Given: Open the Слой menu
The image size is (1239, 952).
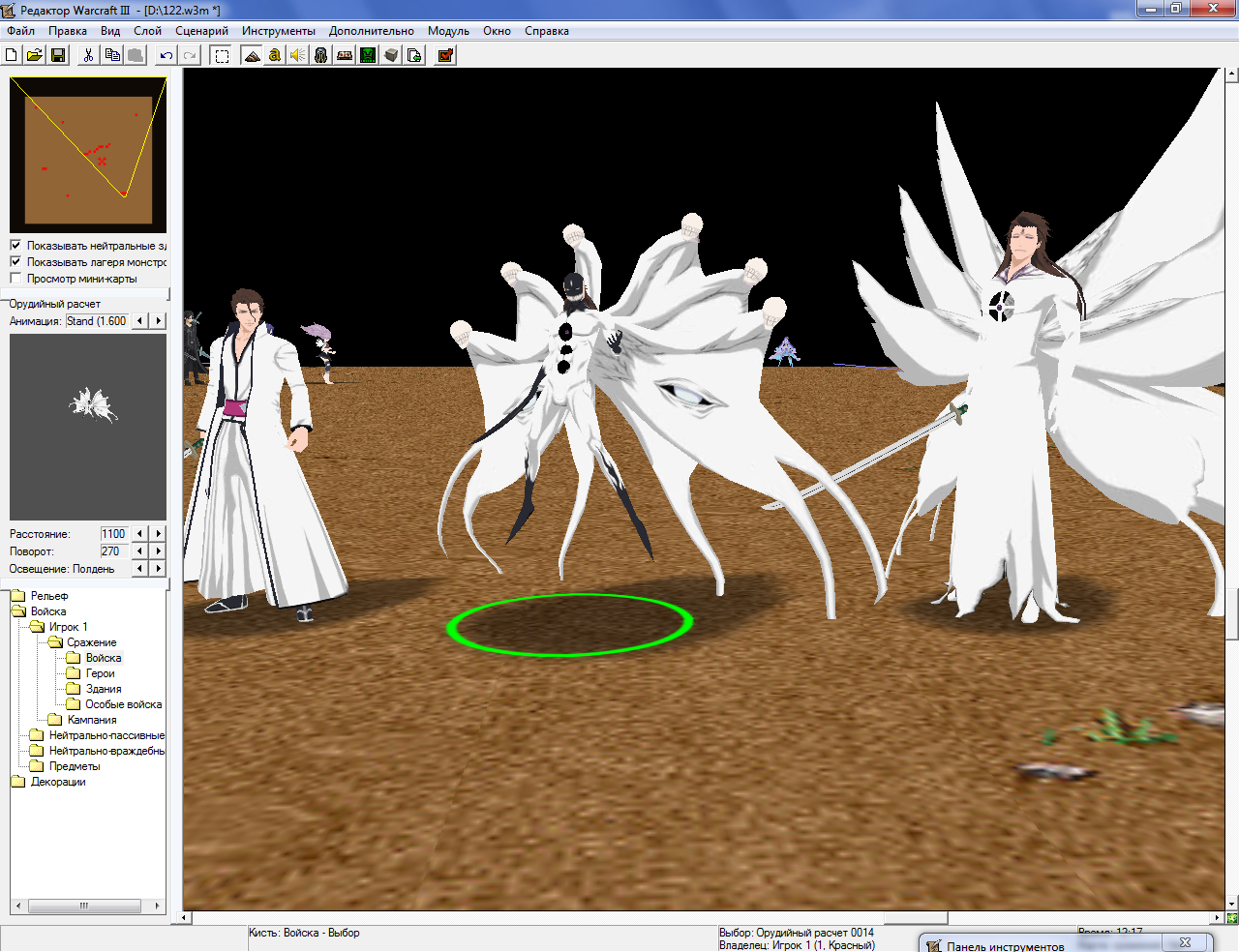Looking at the screenshot, I should tap(147, 31).
